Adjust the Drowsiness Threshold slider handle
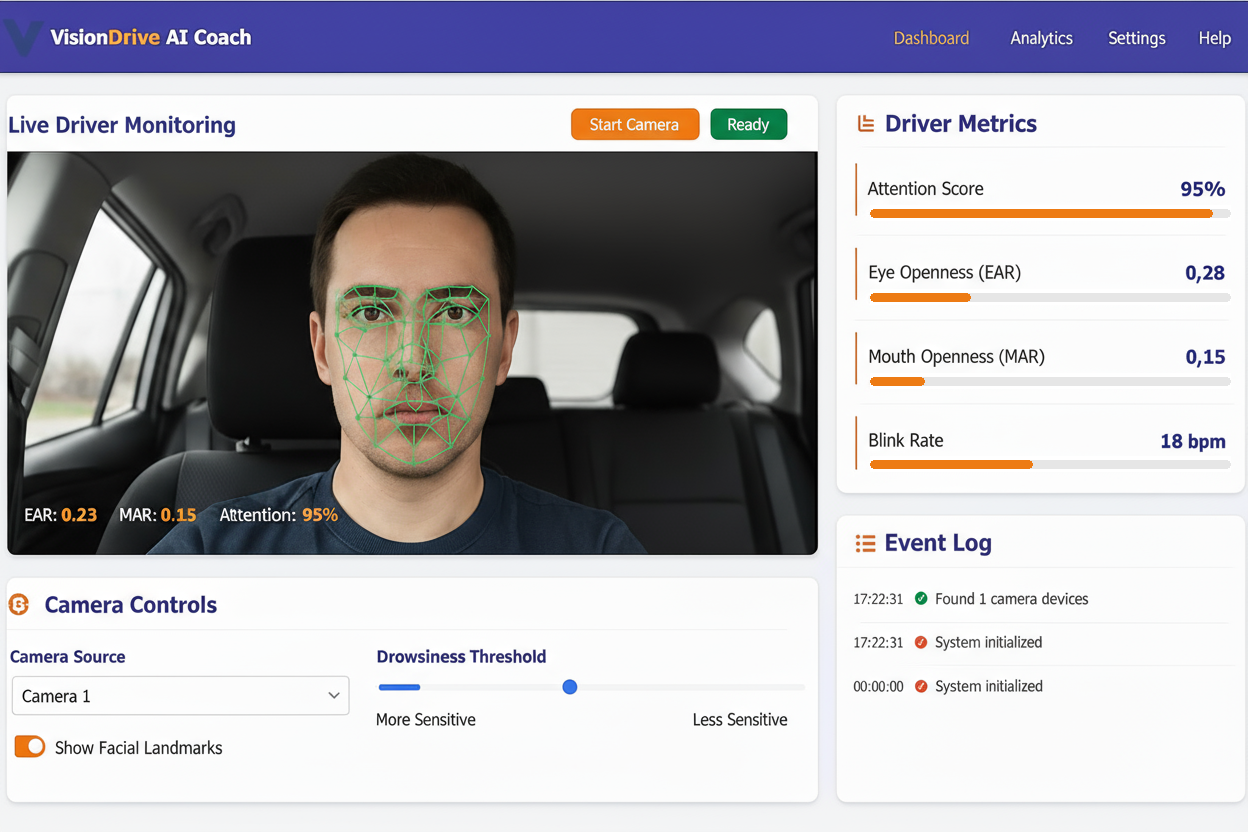 click(569, 687)
